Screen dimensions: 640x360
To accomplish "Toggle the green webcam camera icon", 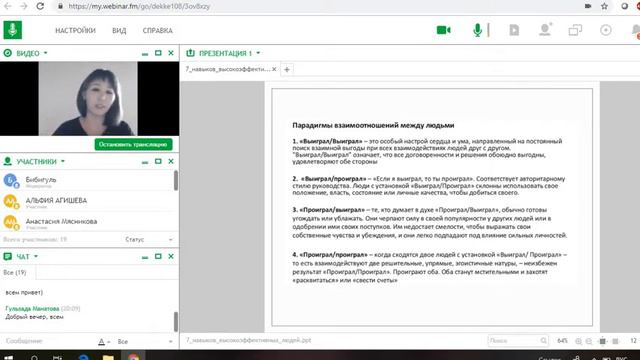I will point(443,30).
